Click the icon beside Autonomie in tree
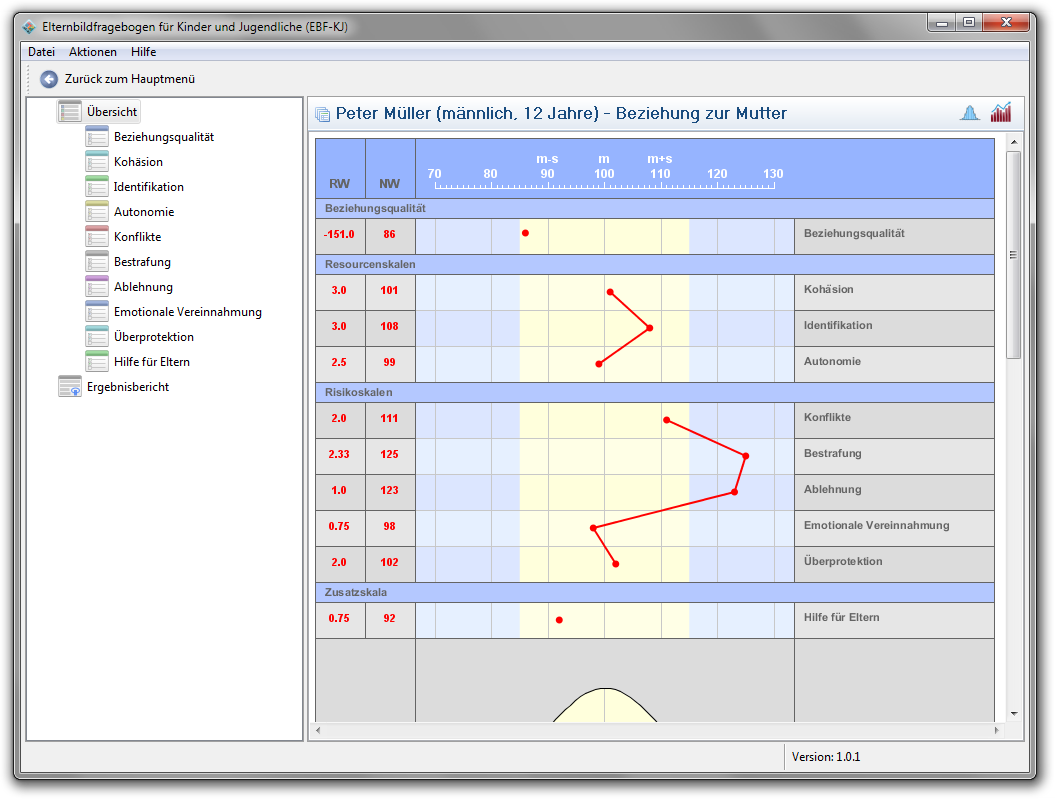 pos(97,211)
